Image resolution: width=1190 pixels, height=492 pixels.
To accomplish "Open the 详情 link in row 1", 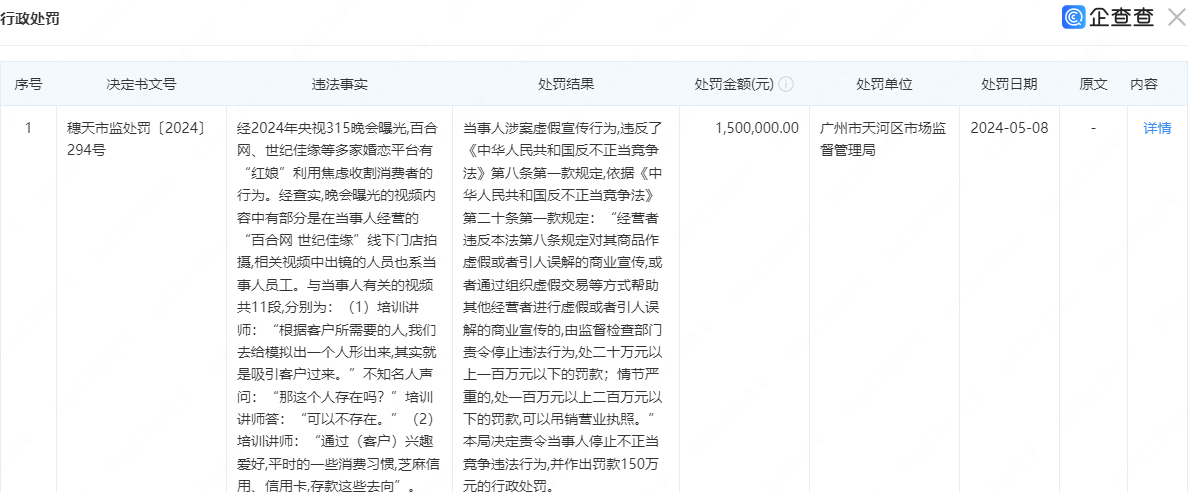I will pyautogui.click(x=1157, y=128).
